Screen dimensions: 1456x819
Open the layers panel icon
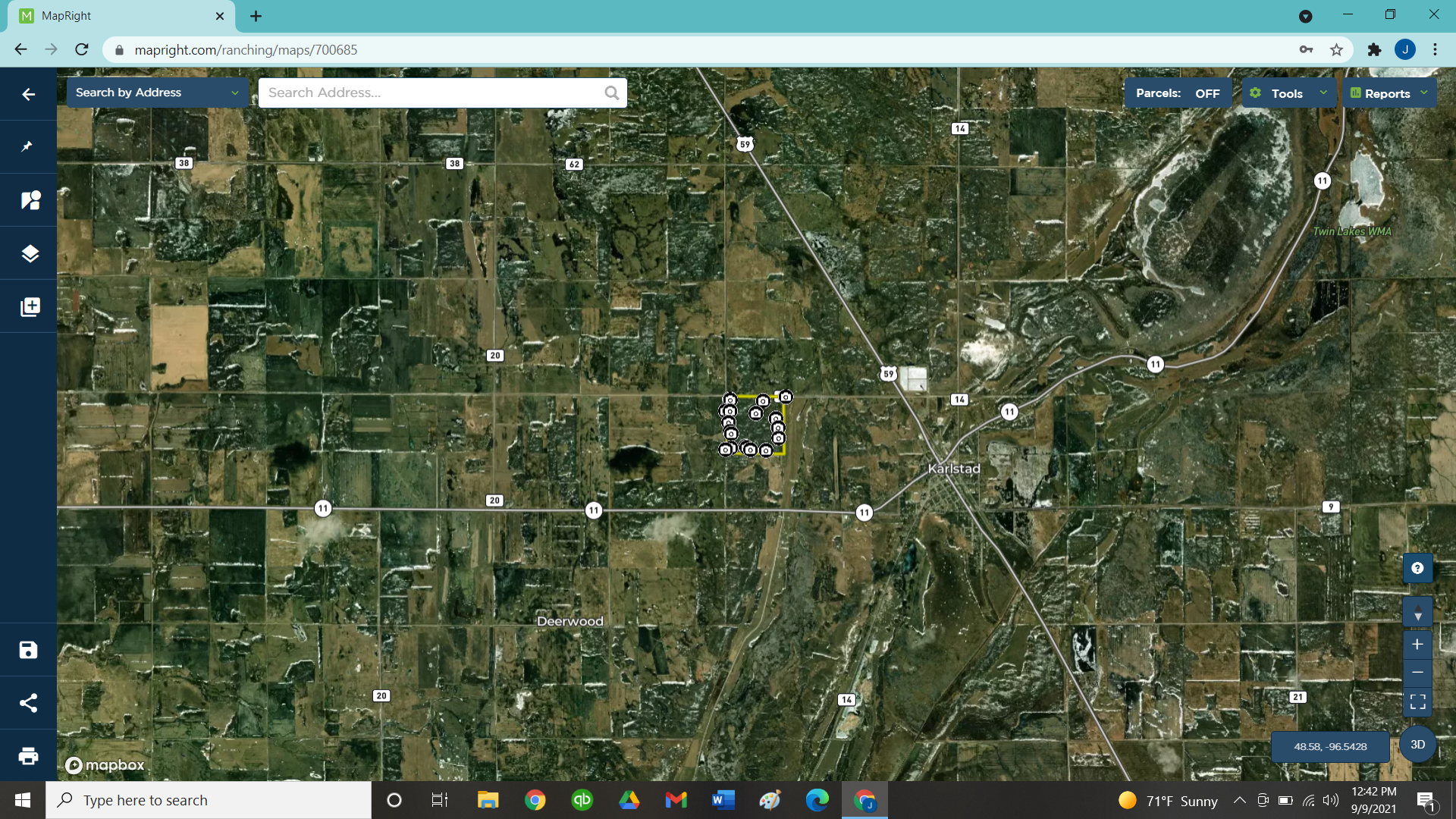[x=30, y=253]
